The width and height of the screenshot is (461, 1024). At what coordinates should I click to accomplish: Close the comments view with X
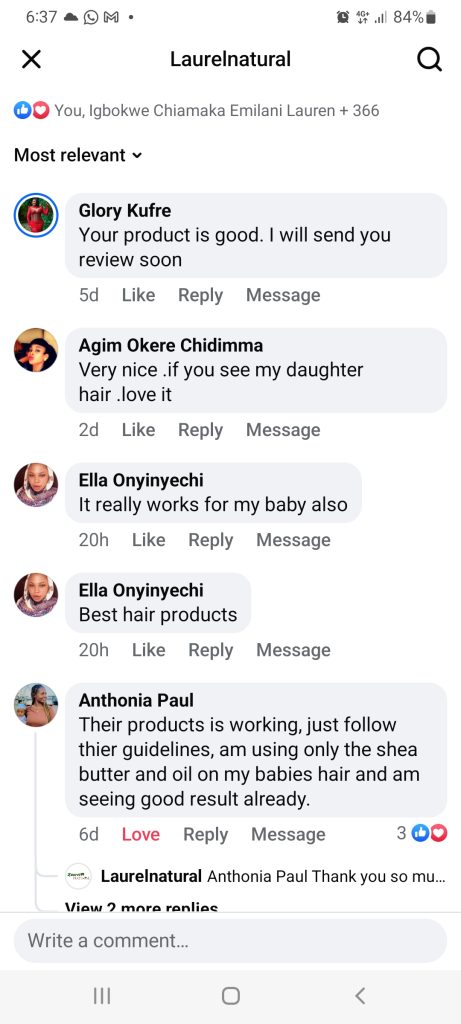tap(31, 59)
